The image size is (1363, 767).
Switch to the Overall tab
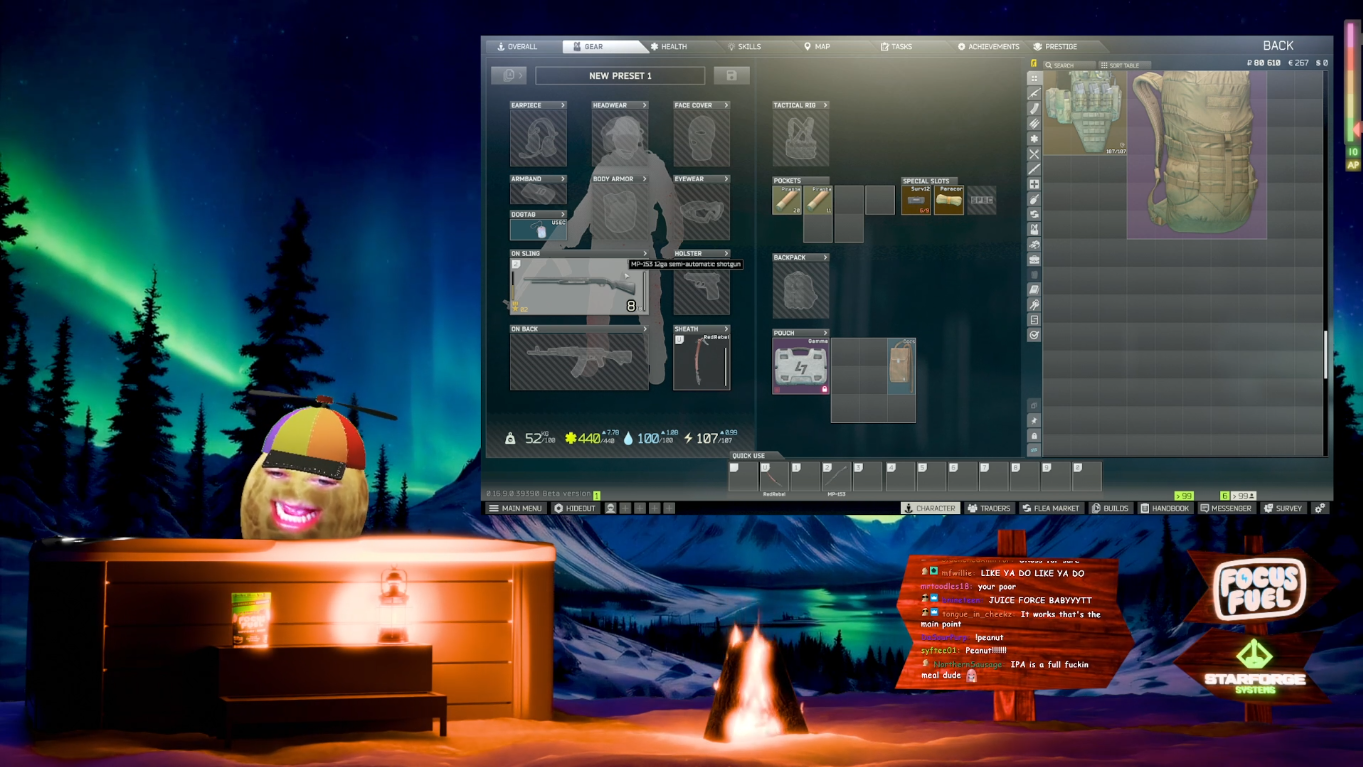click(518, 46)
